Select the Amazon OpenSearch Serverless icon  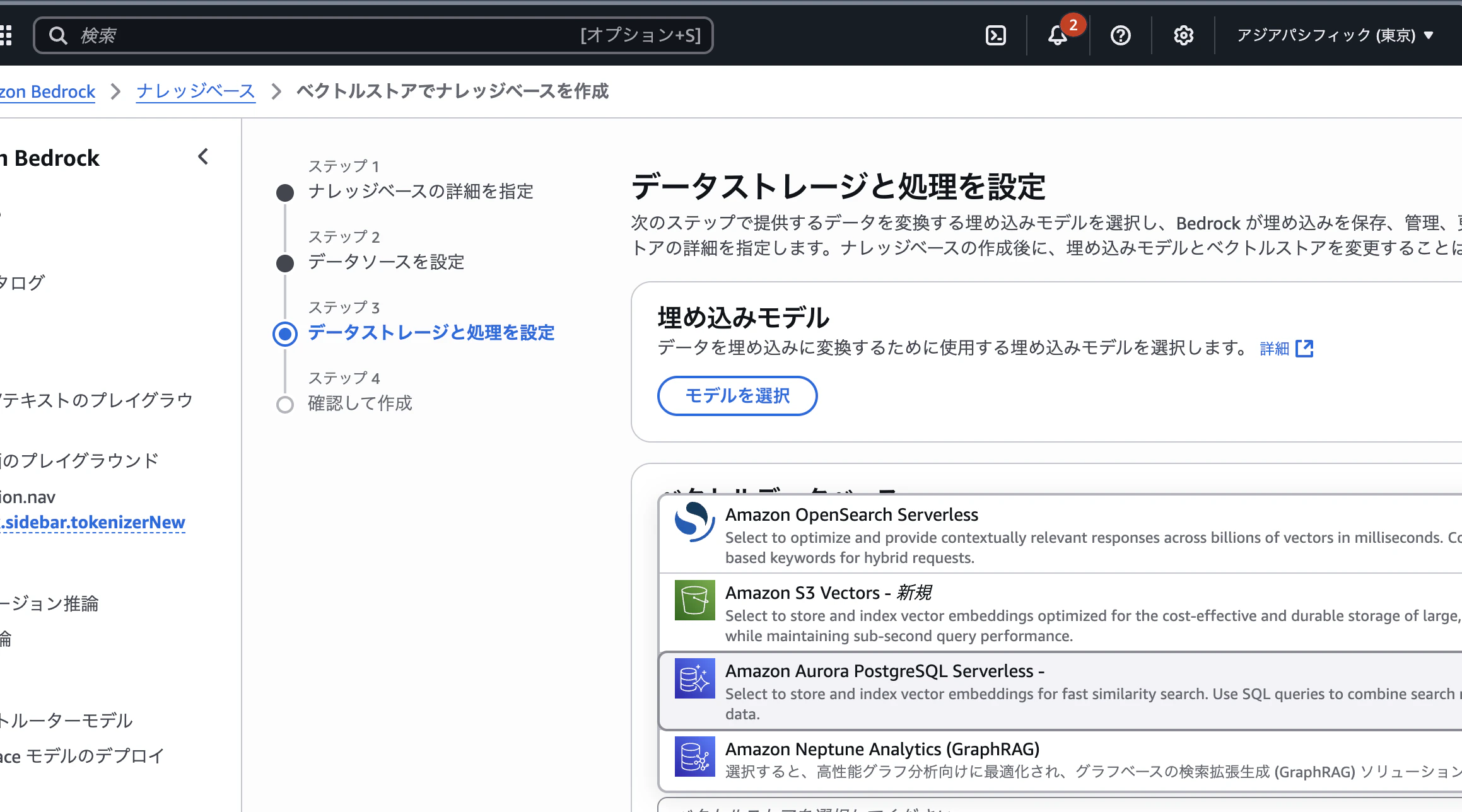694,522
